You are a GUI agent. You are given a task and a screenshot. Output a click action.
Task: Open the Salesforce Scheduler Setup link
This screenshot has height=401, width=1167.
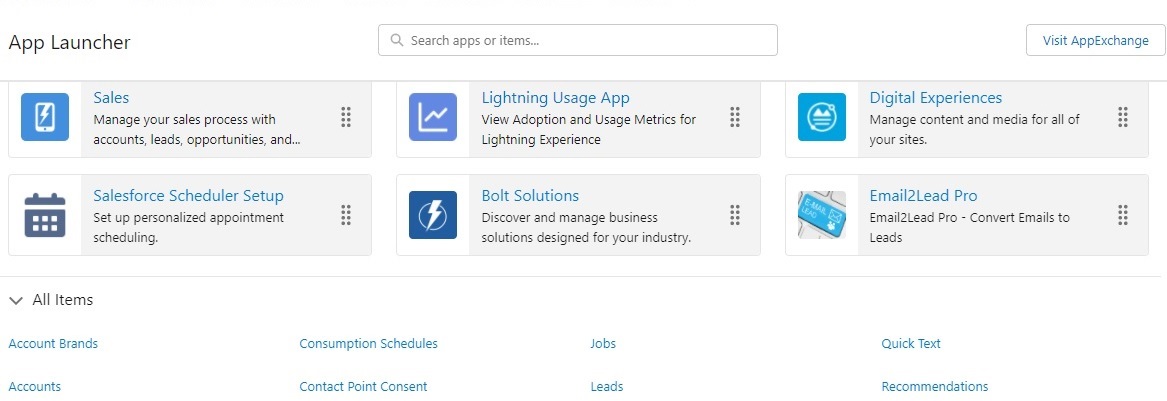(188, 196)
